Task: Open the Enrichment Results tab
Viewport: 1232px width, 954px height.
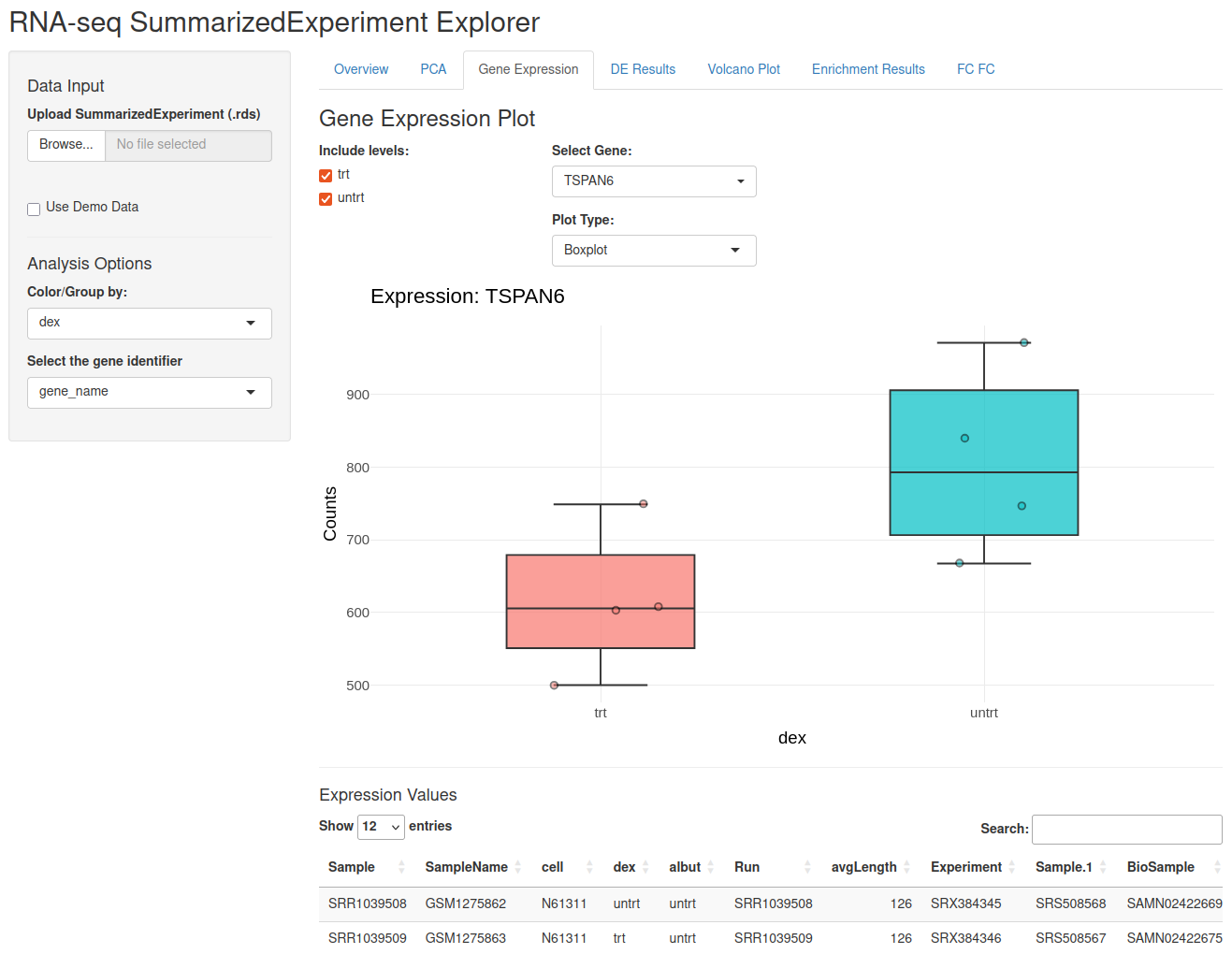Action: (x=868, y=69)
